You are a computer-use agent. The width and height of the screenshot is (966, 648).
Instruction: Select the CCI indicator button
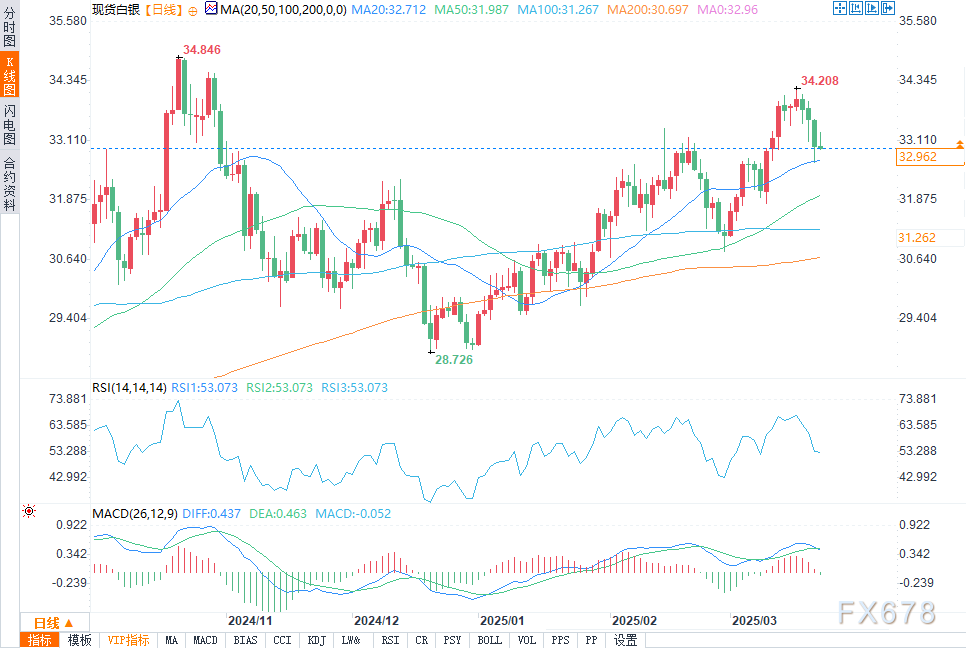282,640
